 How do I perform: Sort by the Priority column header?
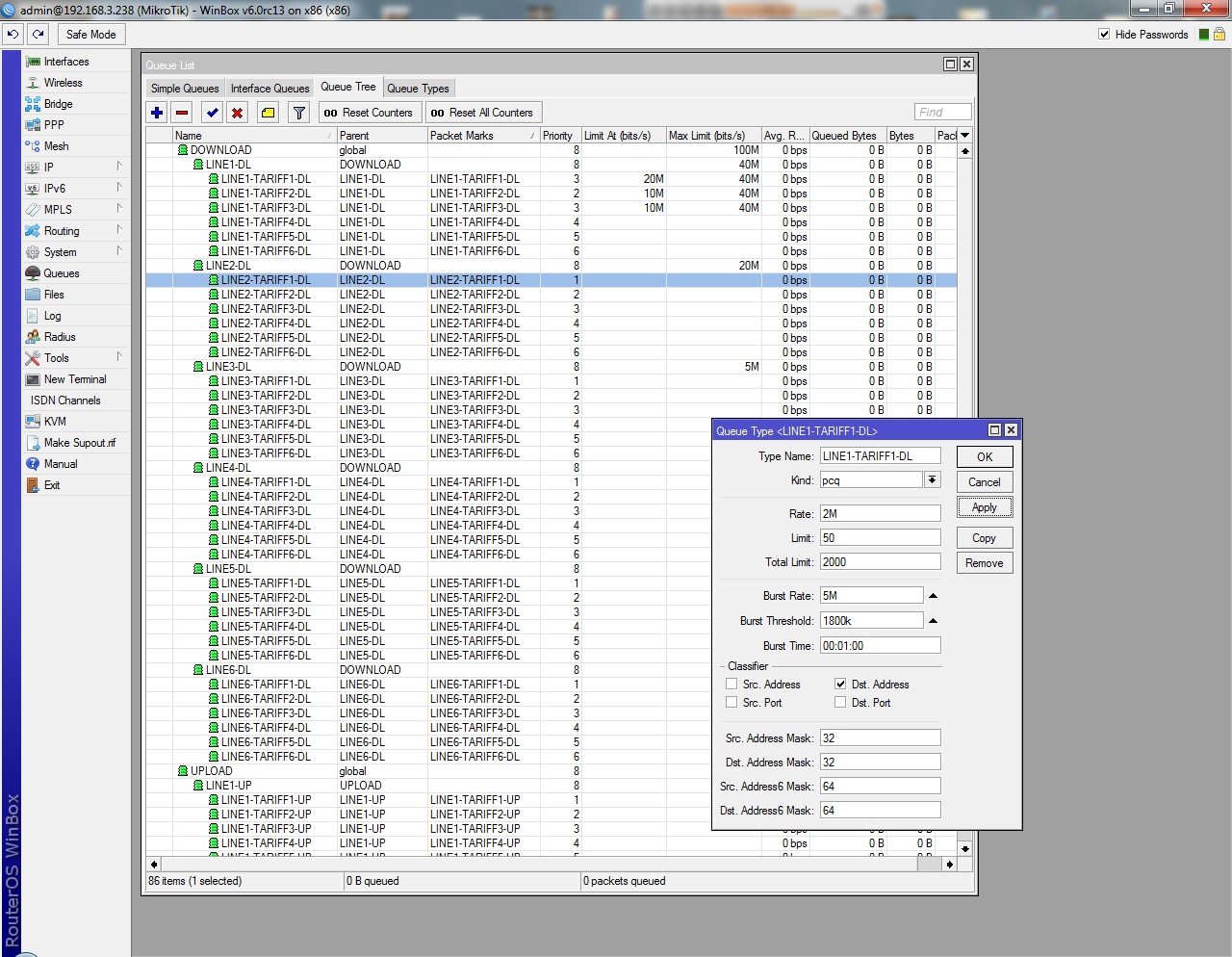[560, 136]
